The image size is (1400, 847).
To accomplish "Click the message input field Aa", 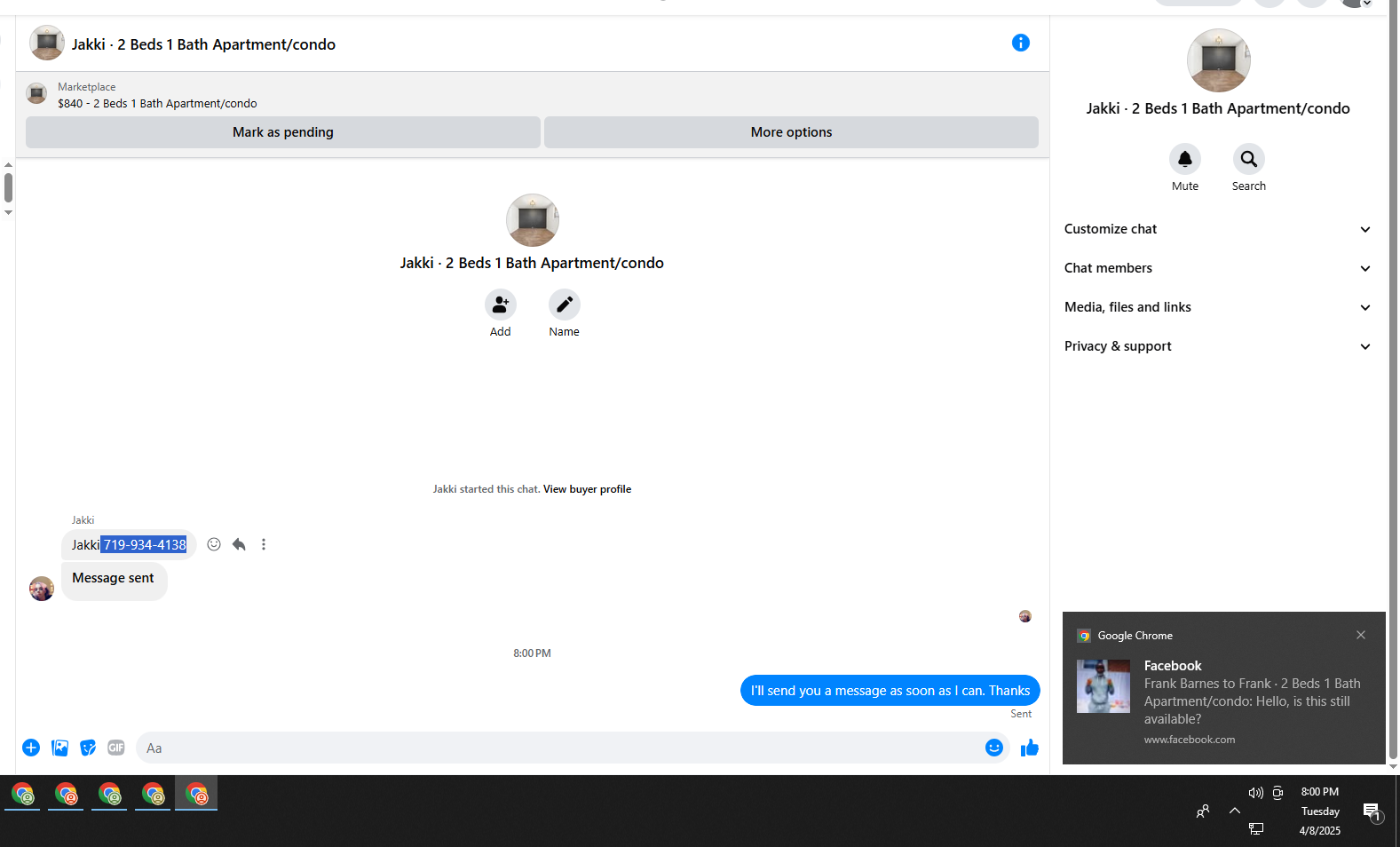I will [559, 748].
